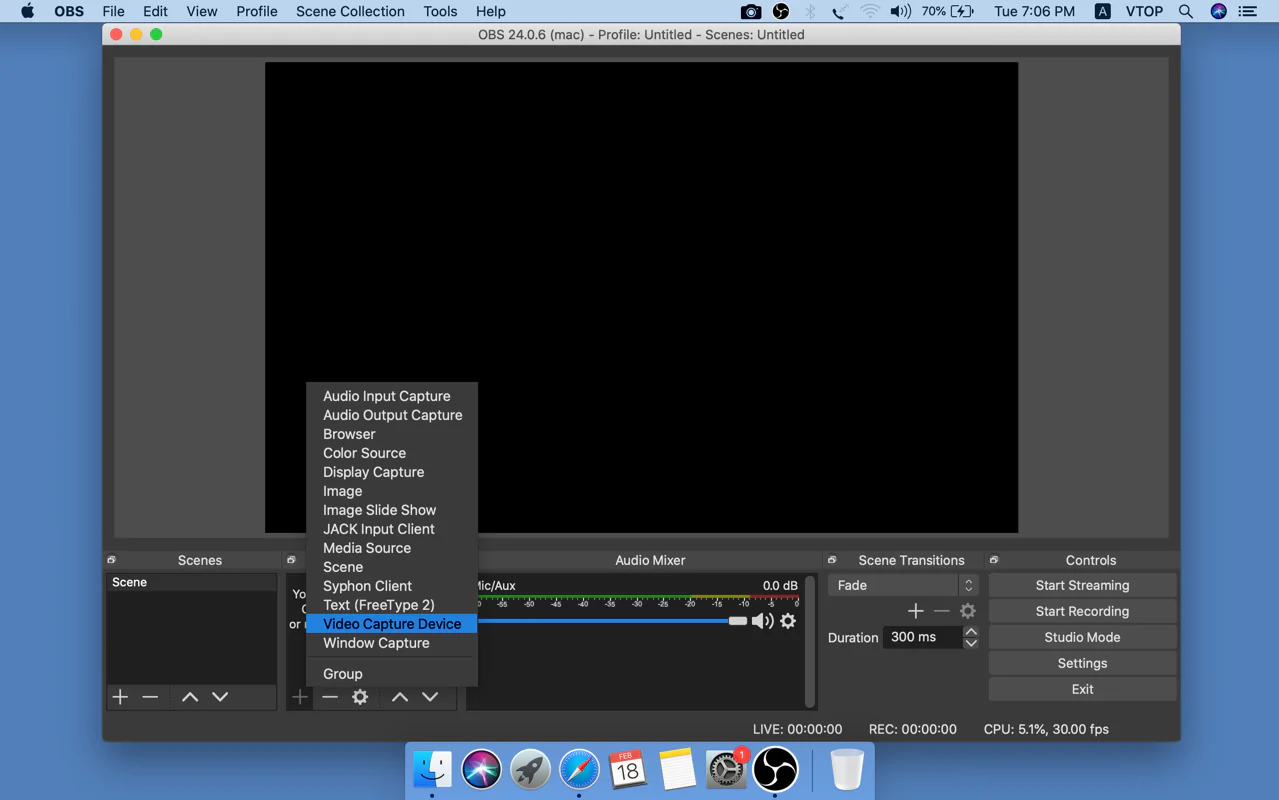
Task: Enable Studio Mode button
Action: 1082,637
